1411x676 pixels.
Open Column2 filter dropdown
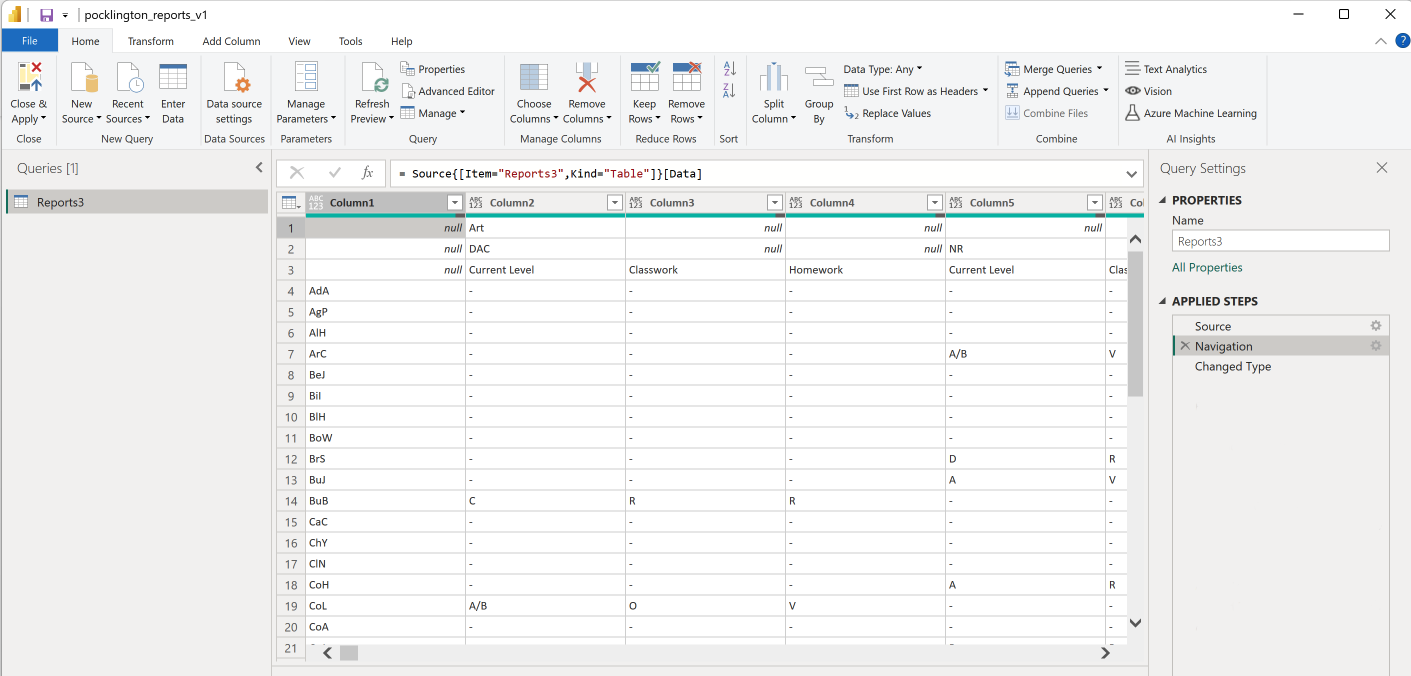[615, 203]
